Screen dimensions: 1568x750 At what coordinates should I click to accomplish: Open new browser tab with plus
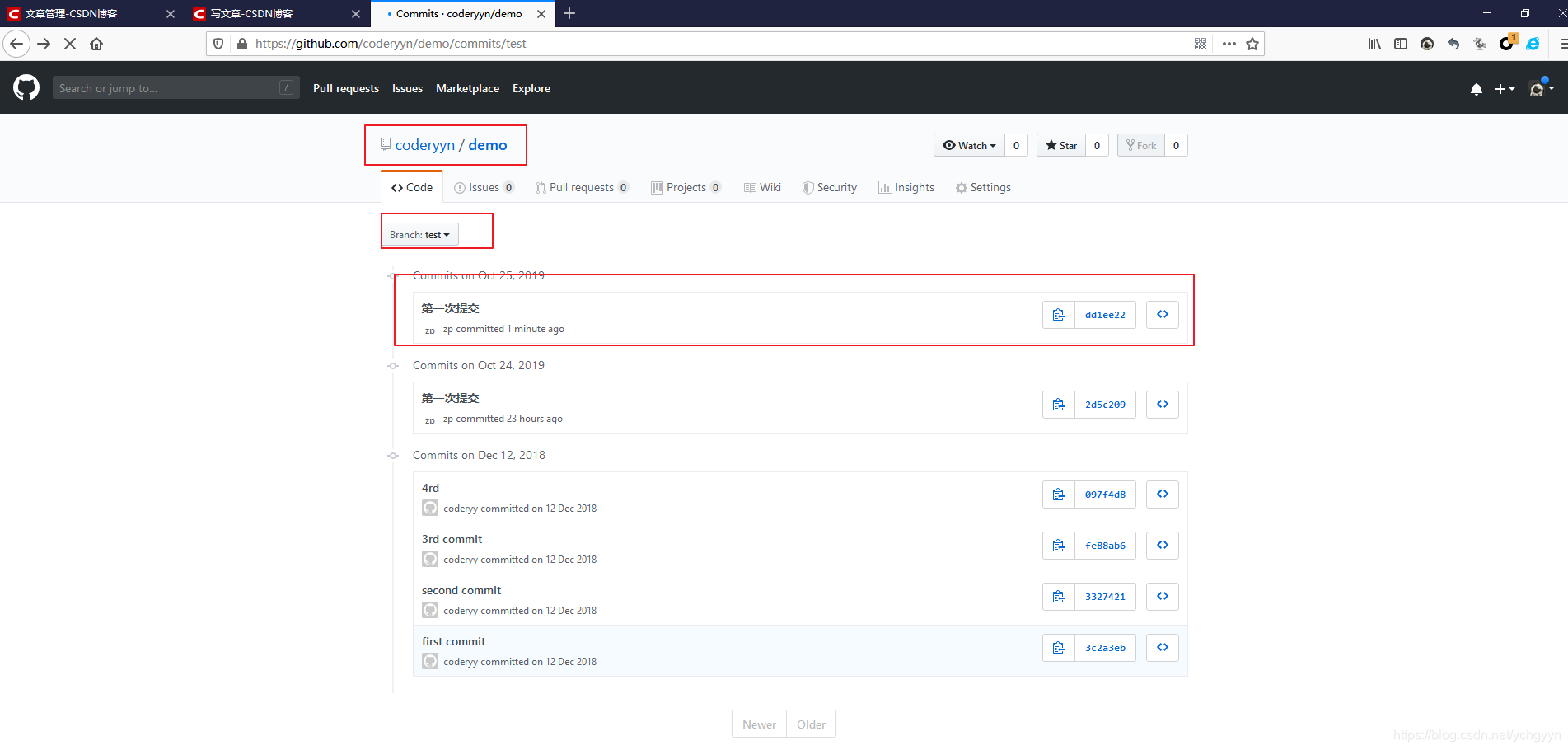click(x=569, y=13)
